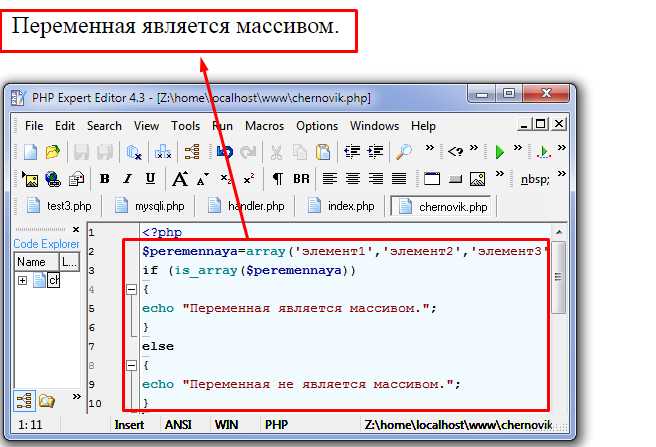The image size is (656, 447).
Task: Insert a paragraph tag with the ¶ icon
Action: [x=277, y=179]
